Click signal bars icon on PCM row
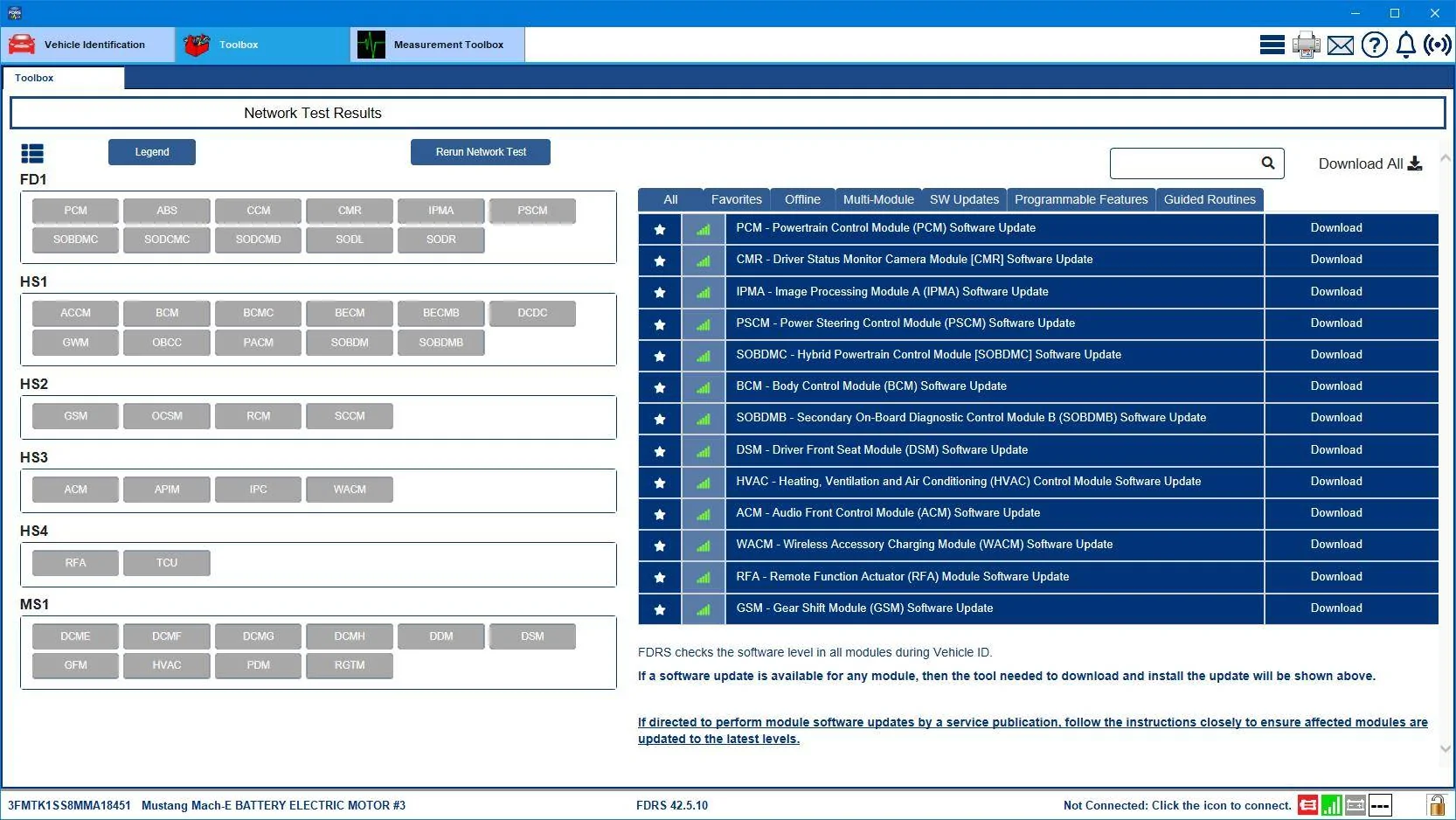The width and height of the screenshot is (1456, 820). 704,229
